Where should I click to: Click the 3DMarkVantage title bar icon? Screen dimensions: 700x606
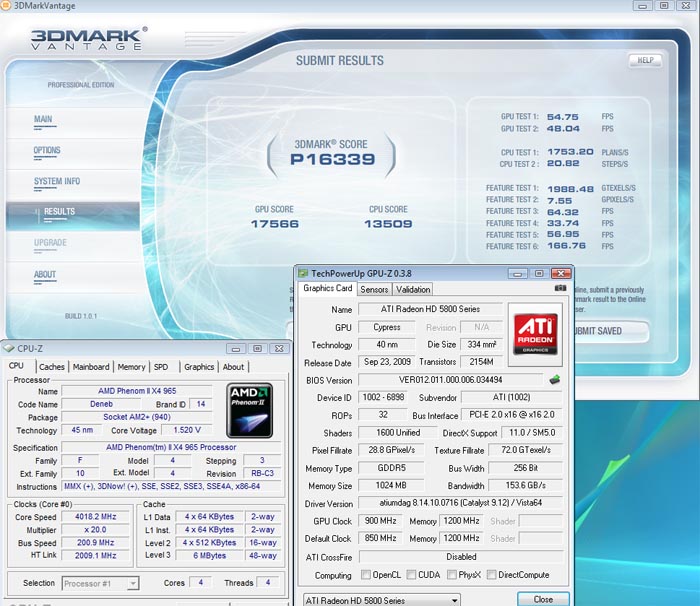coord(5,5)
